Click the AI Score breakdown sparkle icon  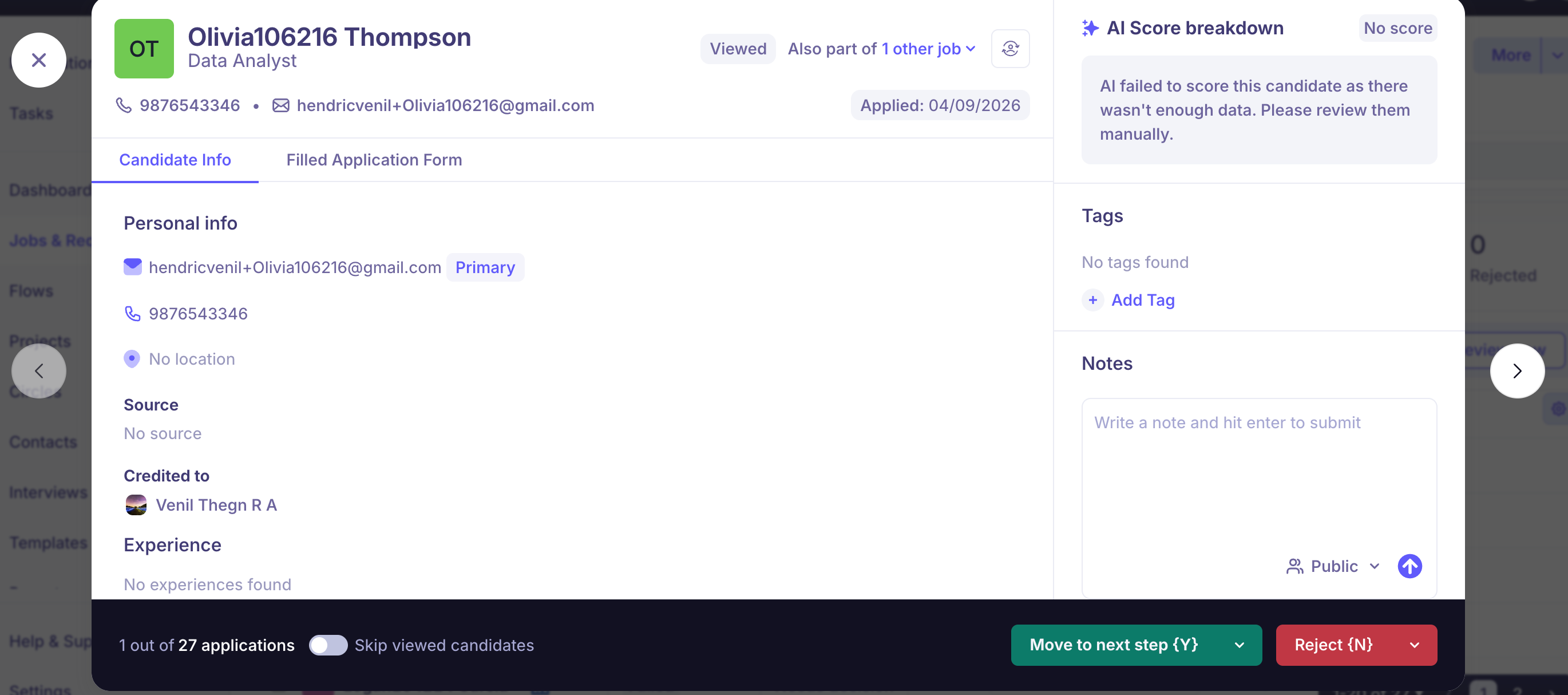1090,28
